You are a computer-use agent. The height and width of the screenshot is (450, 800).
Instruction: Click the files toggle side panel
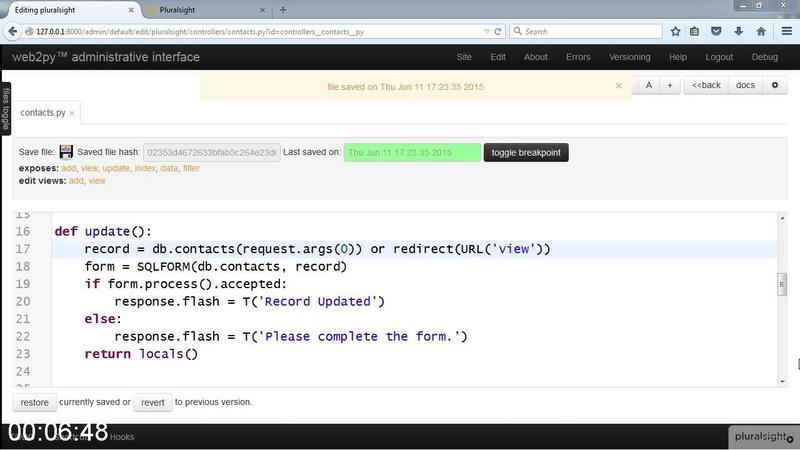click(6, 108)
